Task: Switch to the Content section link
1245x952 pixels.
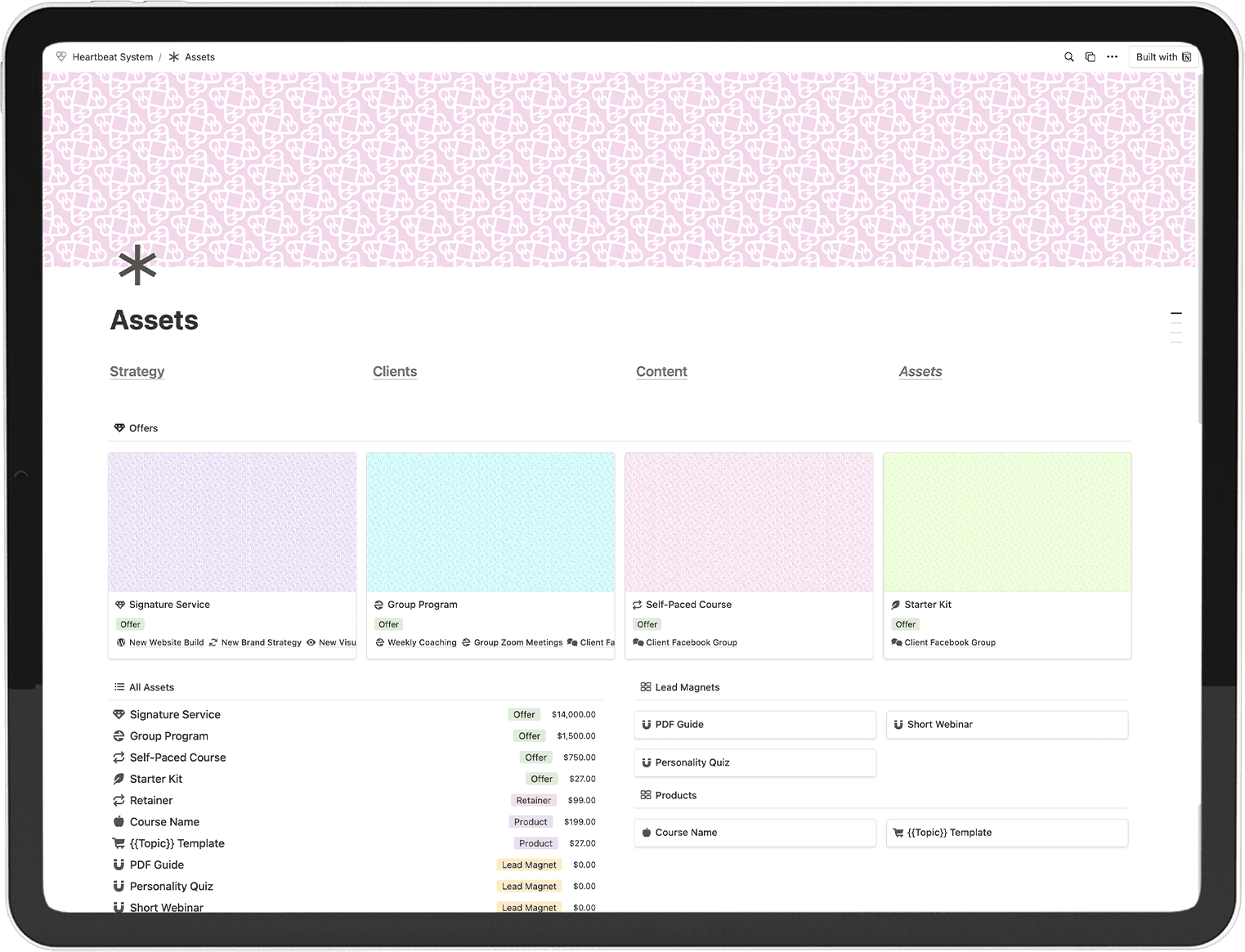Action: click(661, 372)
